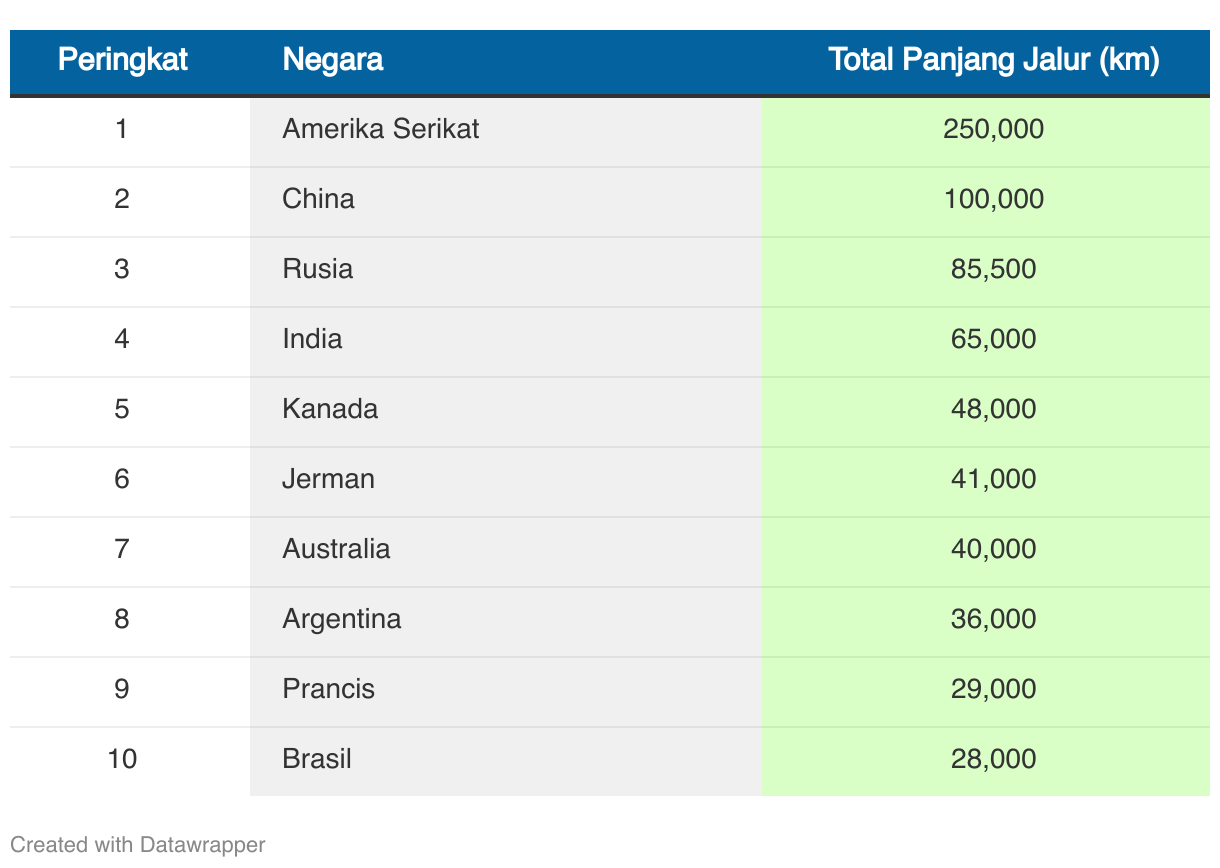
Task: Click the Total Panjang Jalur (km) header
Action: tap(993, 60)
